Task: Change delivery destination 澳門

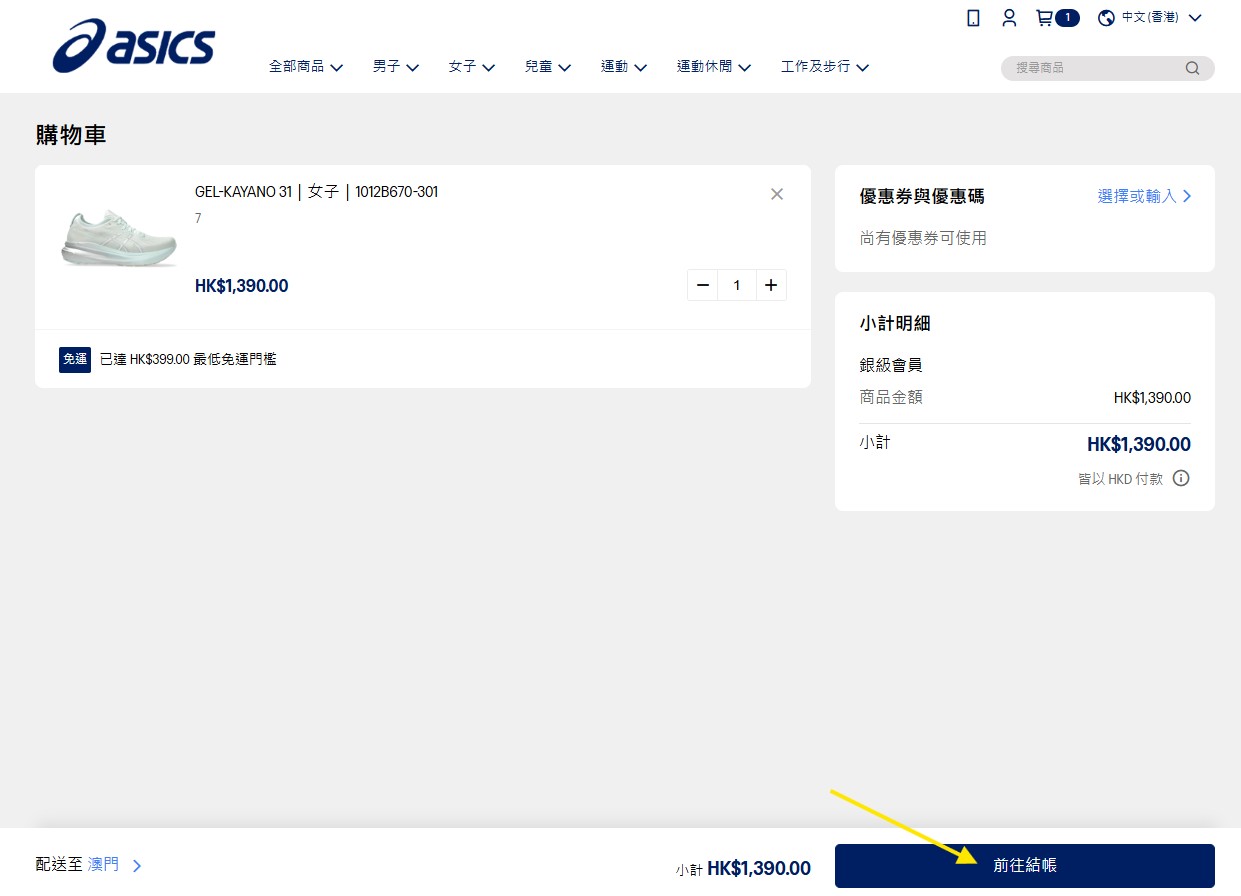Action: (115, 865)
